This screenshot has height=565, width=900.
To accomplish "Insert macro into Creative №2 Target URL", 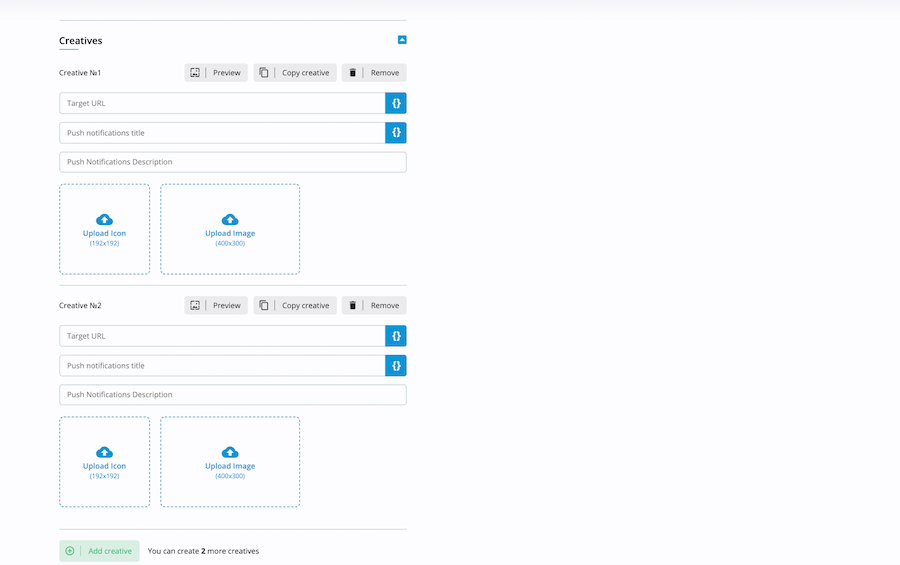I will (x=396, y=336).
